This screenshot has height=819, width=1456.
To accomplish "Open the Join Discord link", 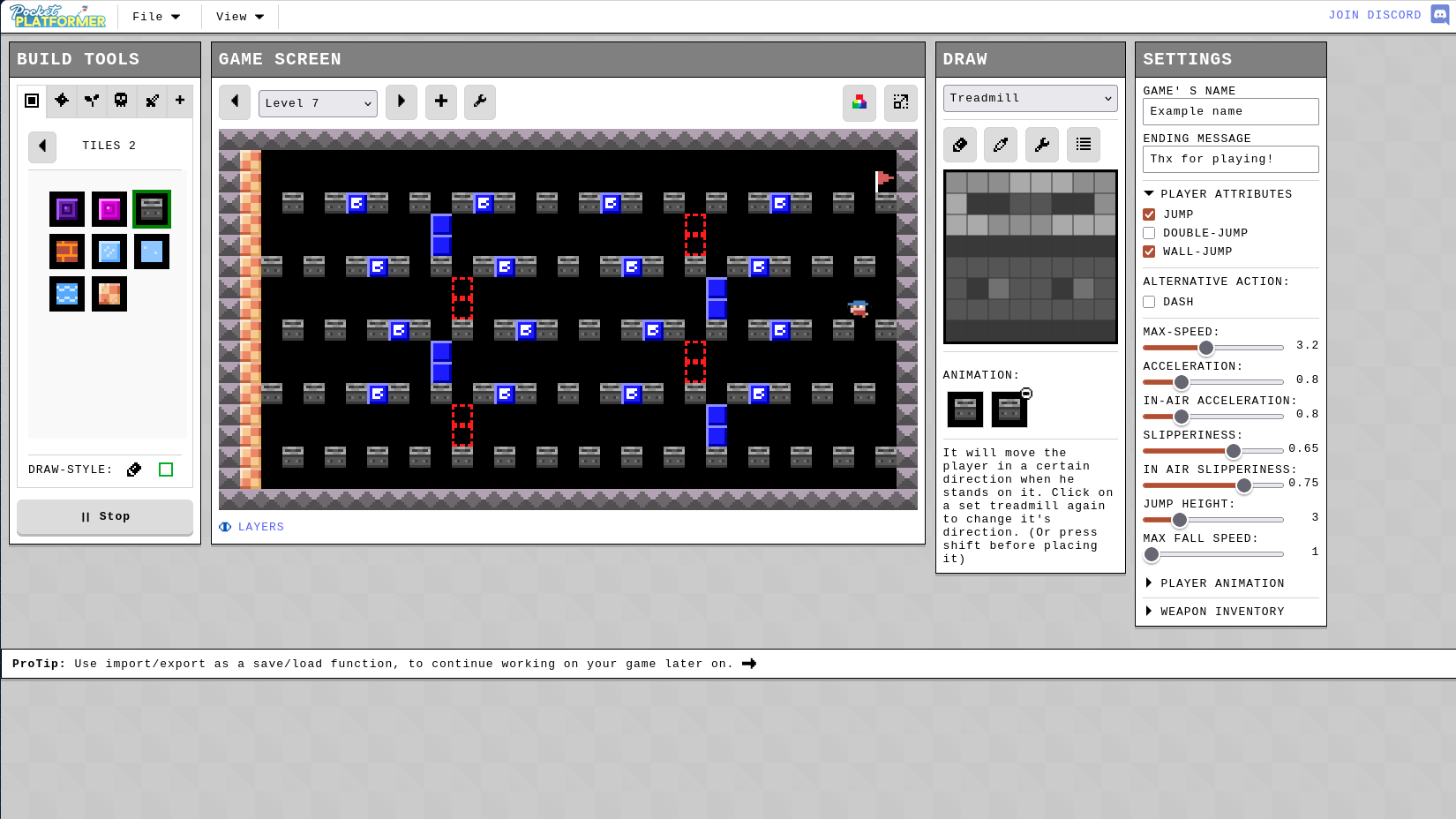I will (x=1375, y=15).
